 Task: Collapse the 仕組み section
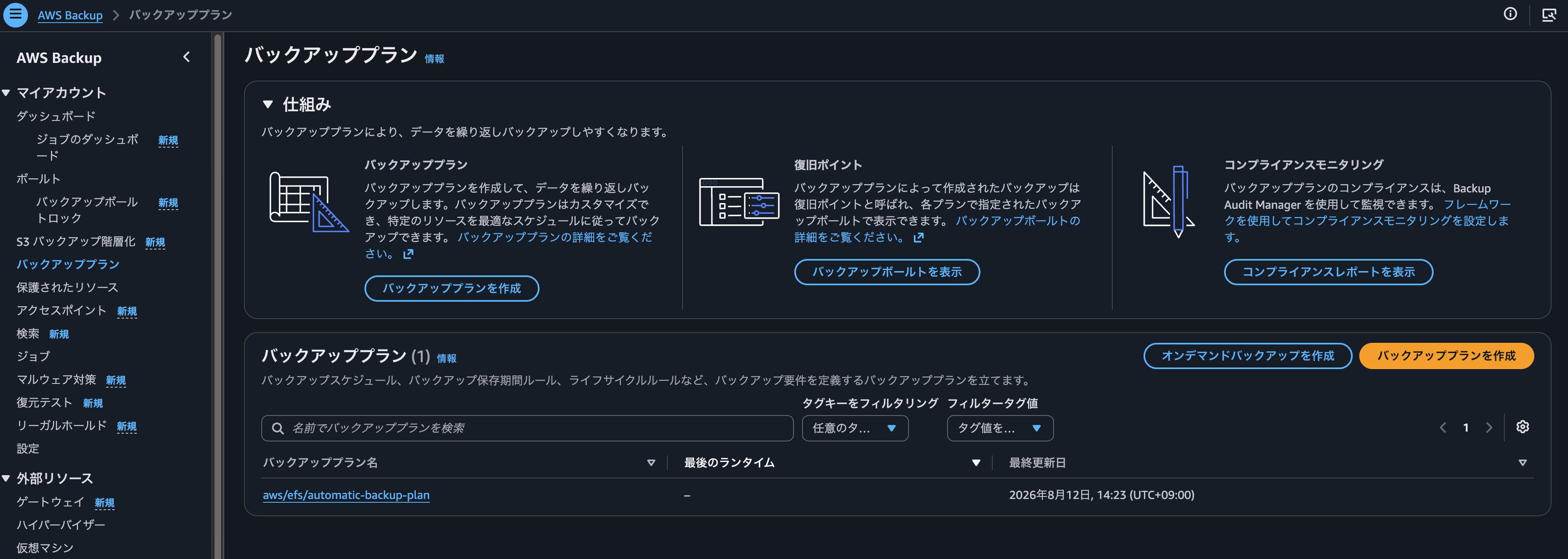[x=267, y=104]
